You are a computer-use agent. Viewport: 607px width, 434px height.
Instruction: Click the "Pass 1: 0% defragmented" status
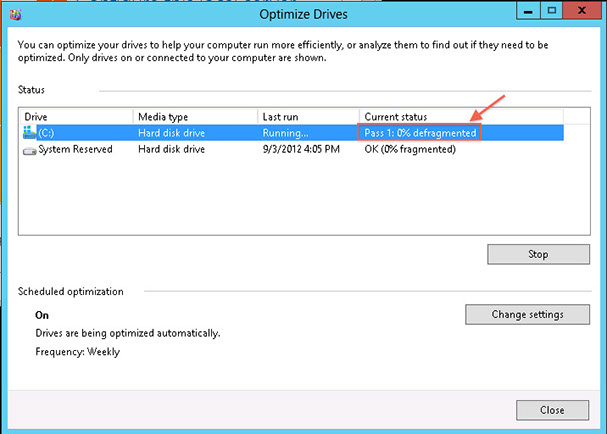click(x=420, y=132)
